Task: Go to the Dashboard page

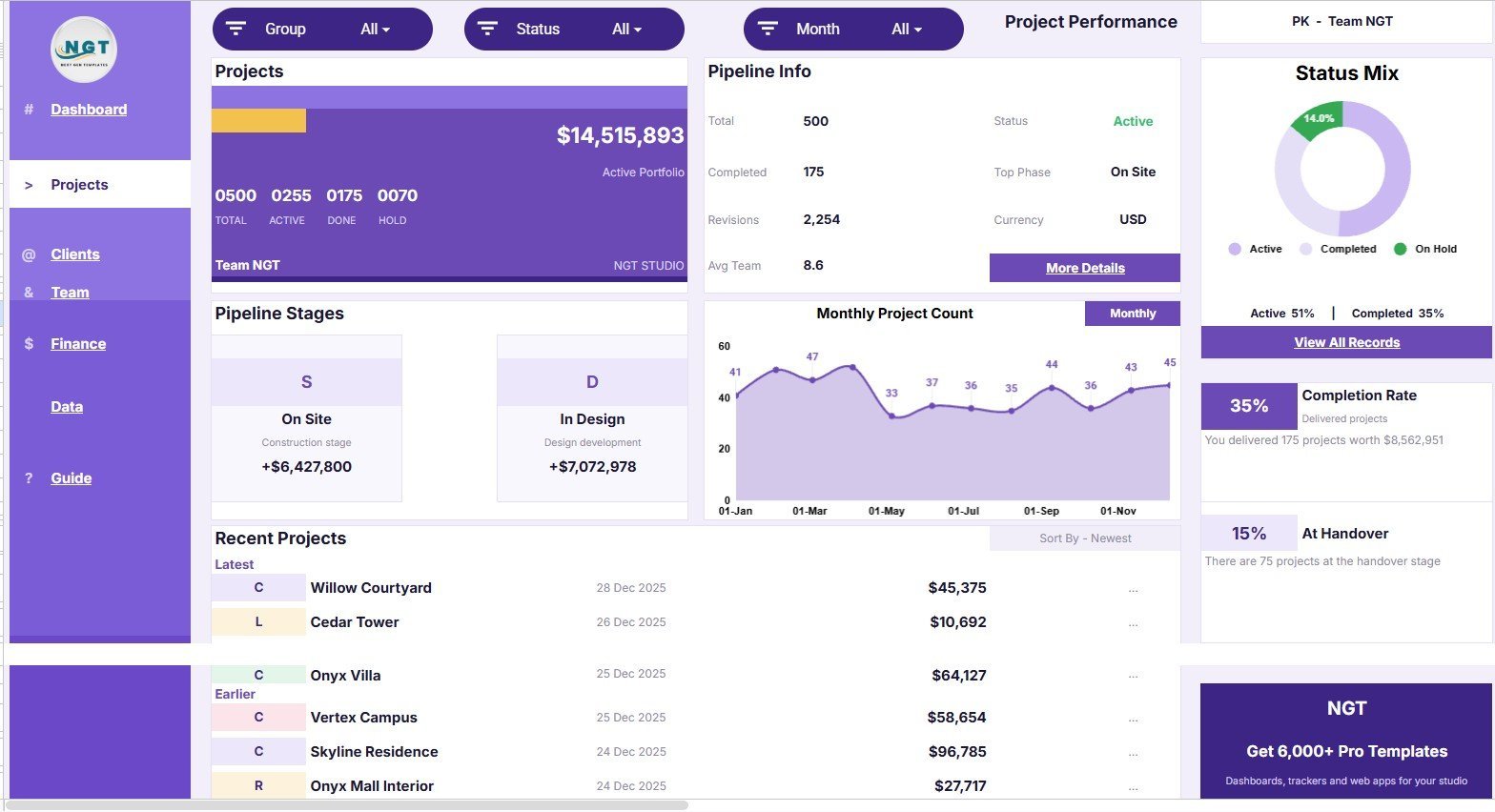Action: point(89,110)
